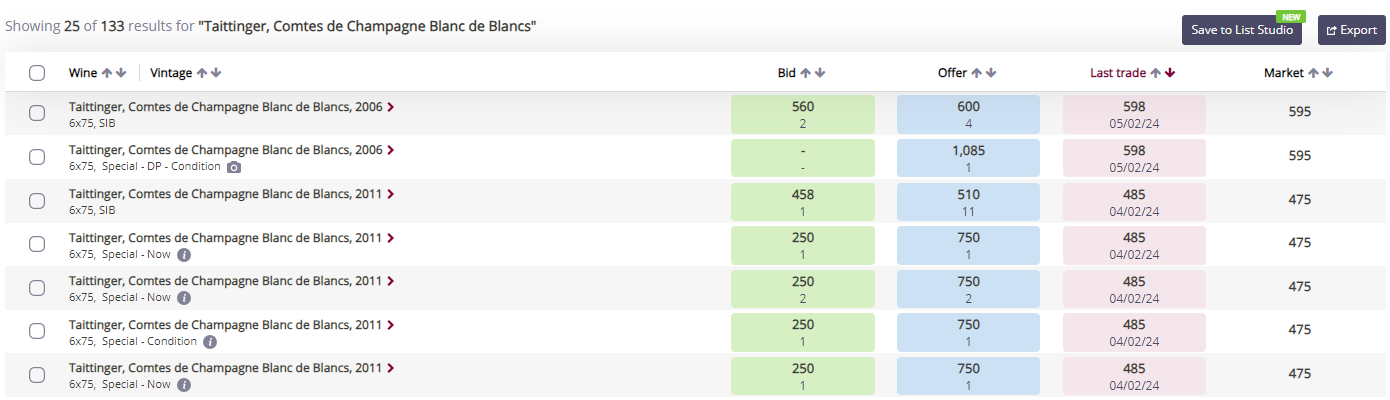Show info icon on Special - Condition row
This screenshot has width=1390, height=400.
point(210,341)
